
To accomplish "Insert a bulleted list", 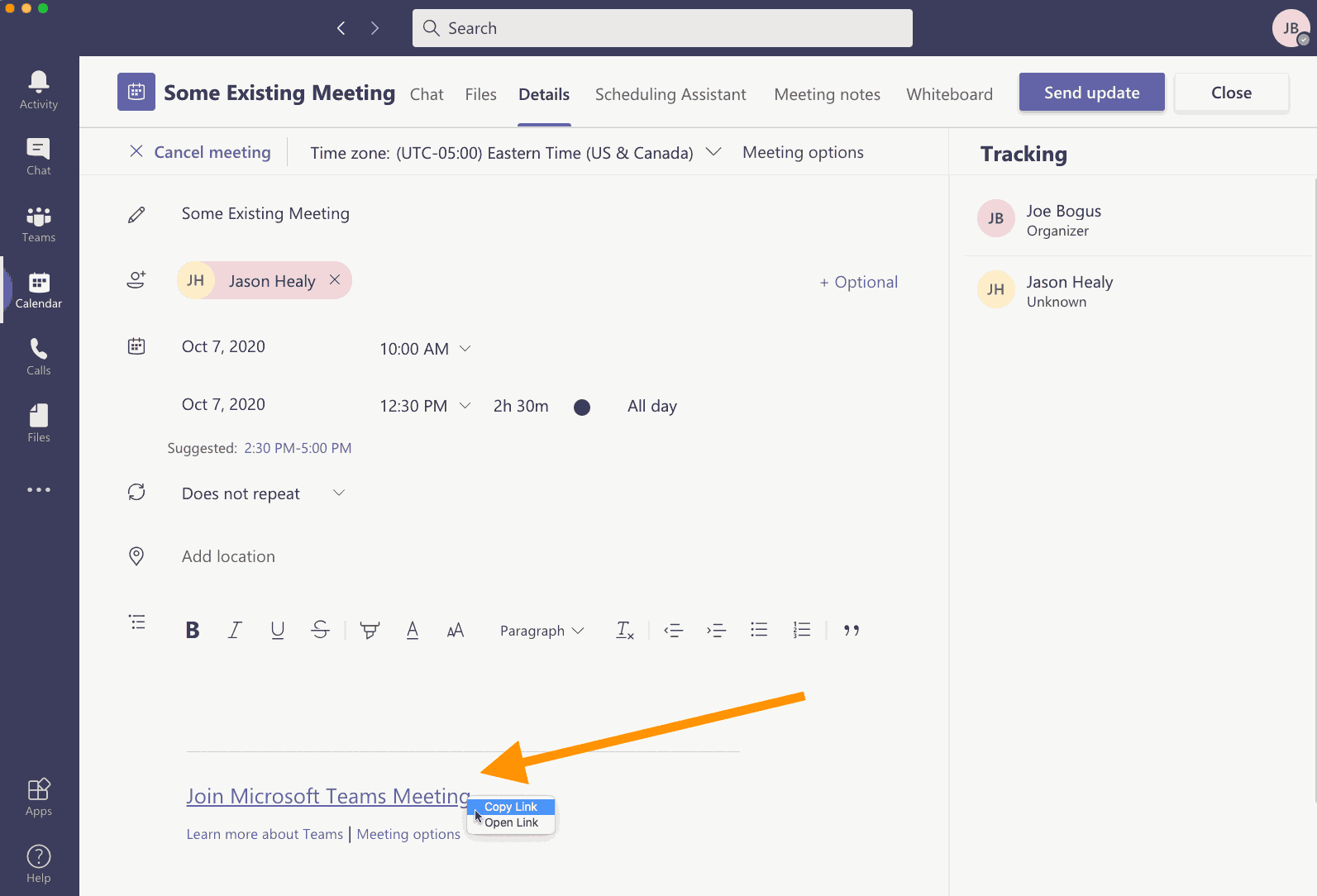I will (759, 631).
